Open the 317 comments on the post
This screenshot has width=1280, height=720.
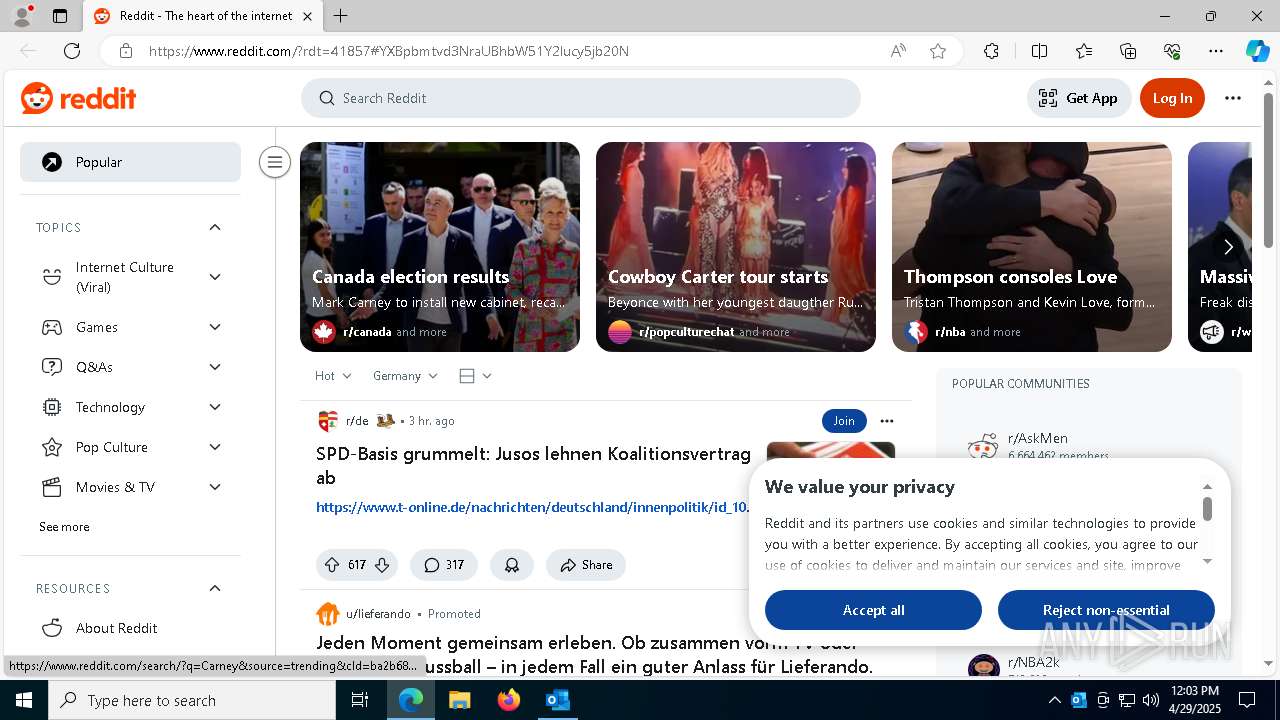(444, 565)
